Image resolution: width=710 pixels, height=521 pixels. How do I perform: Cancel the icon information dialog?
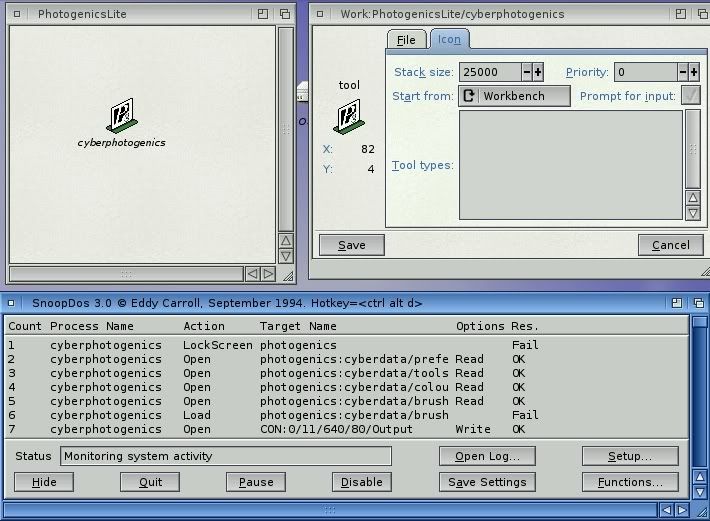point(670,245)
